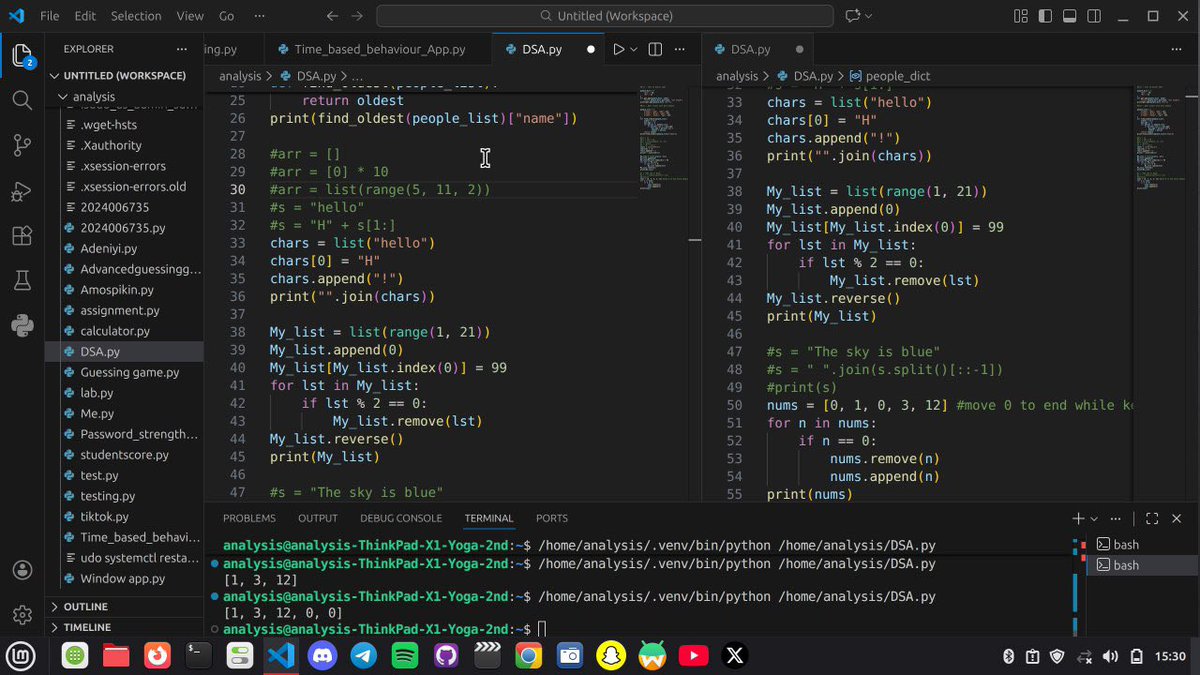Maximize the terminal panel size

(1152, 518)
